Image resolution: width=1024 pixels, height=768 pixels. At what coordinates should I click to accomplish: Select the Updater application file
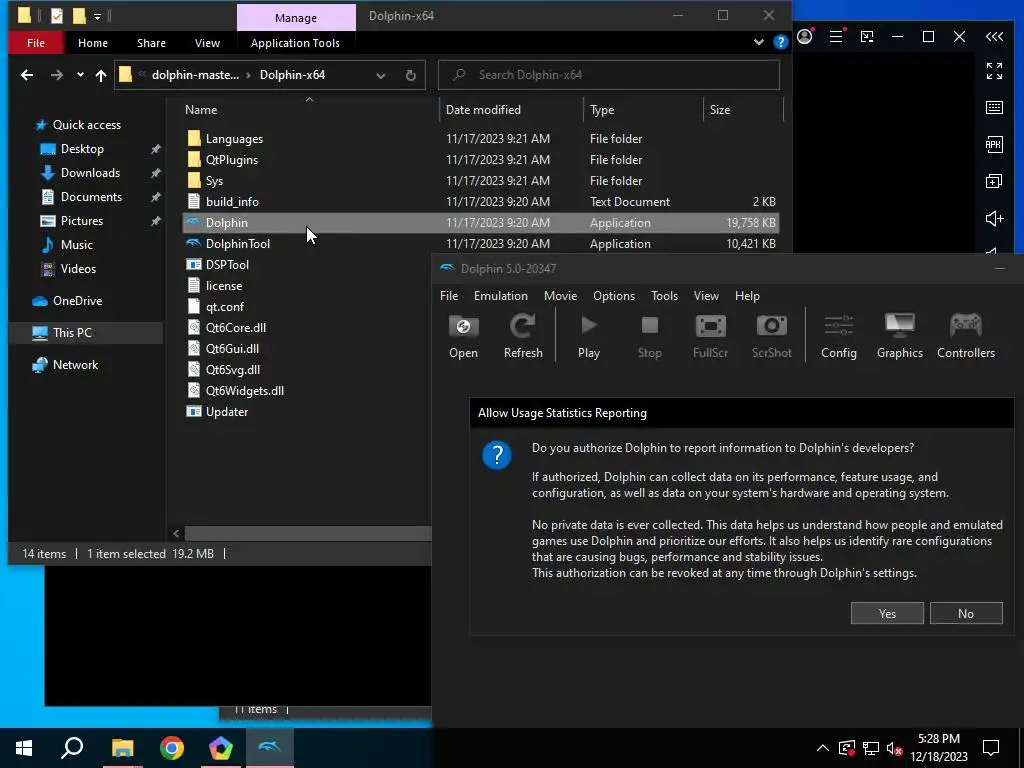[x=227, y=411]
